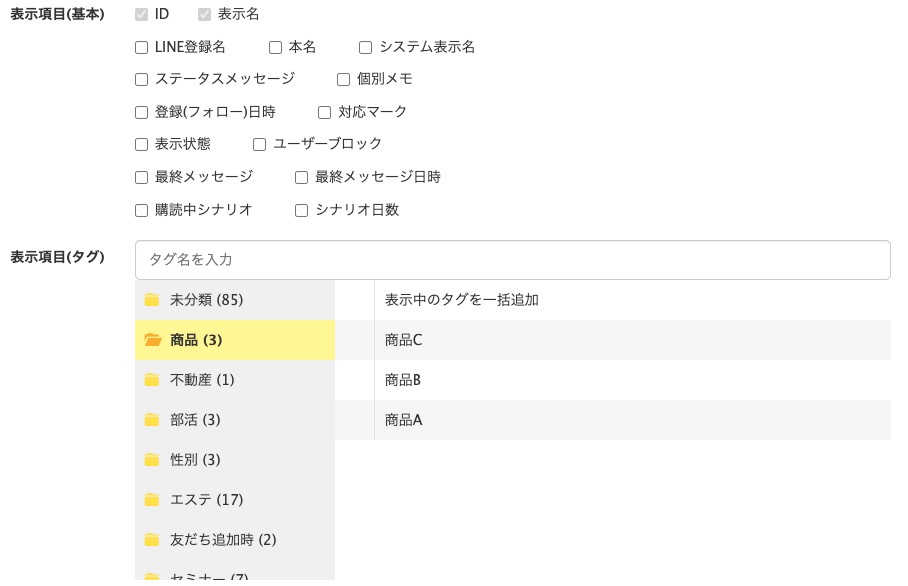Check the ステータスメッセージ option

click(141, 79)
